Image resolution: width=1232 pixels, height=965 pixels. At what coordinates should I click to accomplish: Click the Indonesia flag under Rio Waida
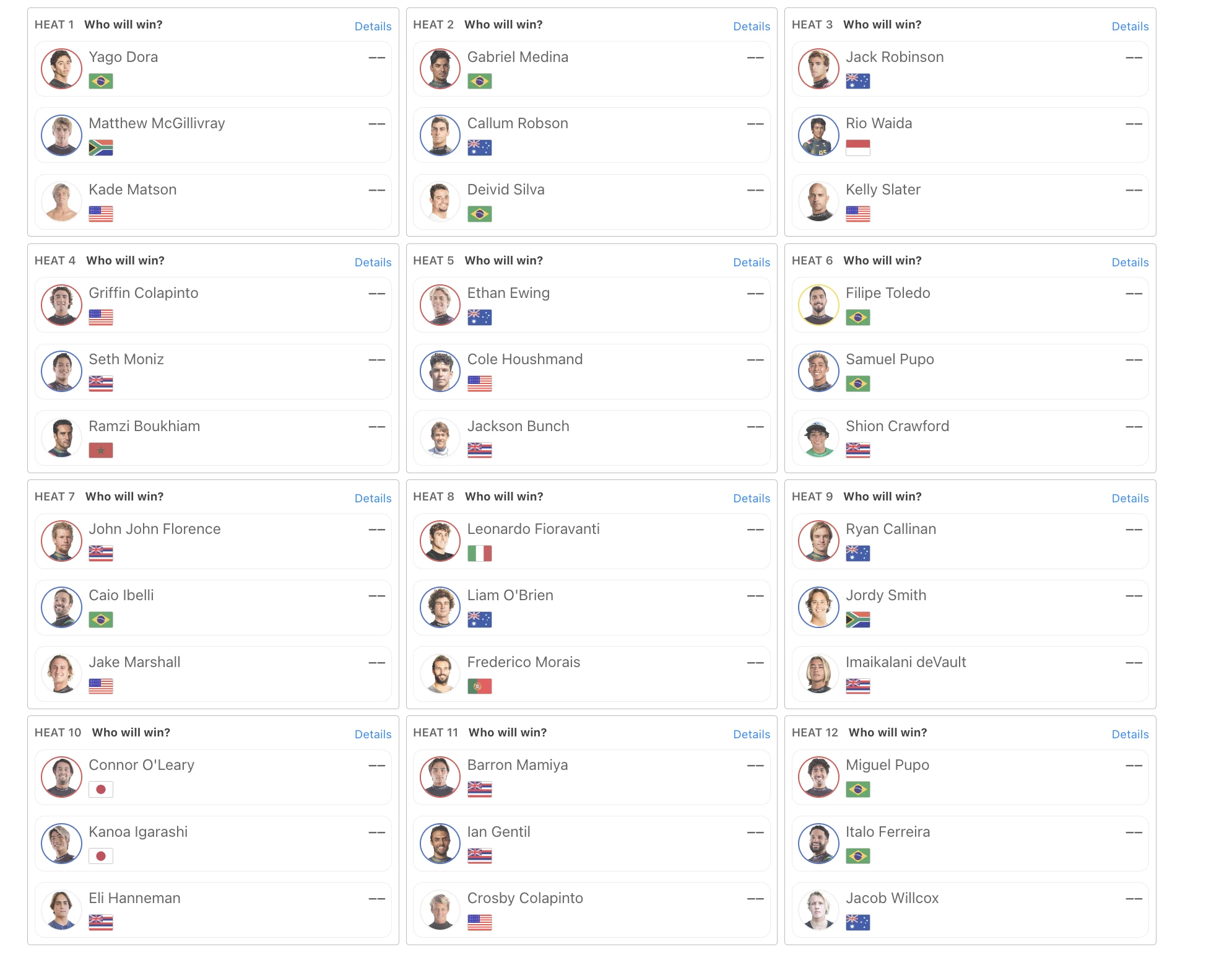[x=857, y=147]
